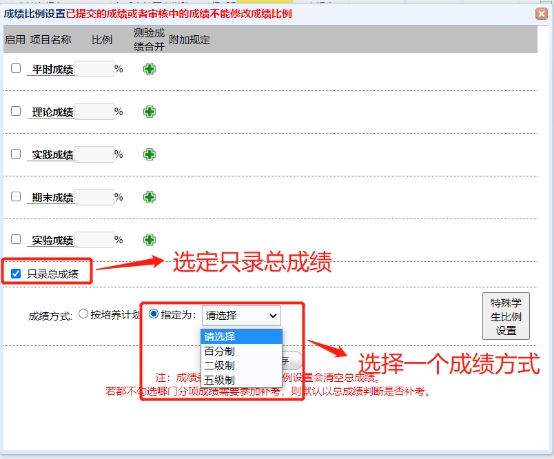The width and height of the screenshot is (554, 459).
Task: Select the 指定为 radio button
Action: [x=154, y=314]
